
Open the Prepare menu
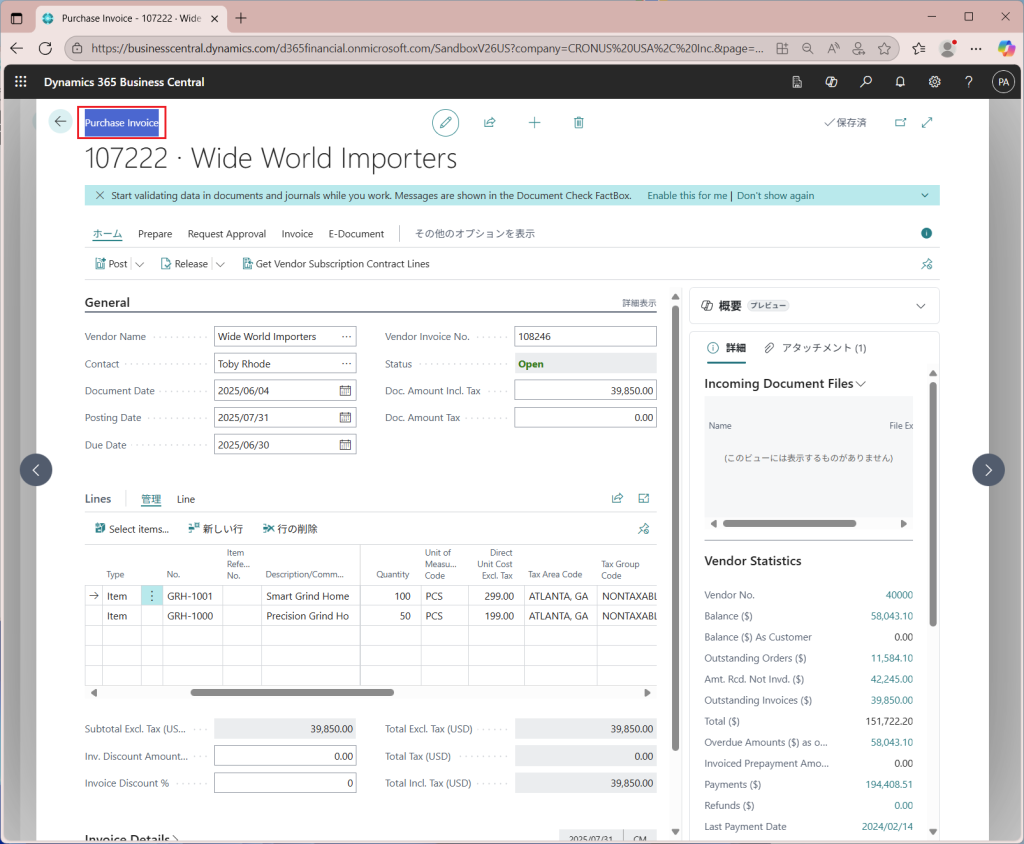tap(155, 234)
